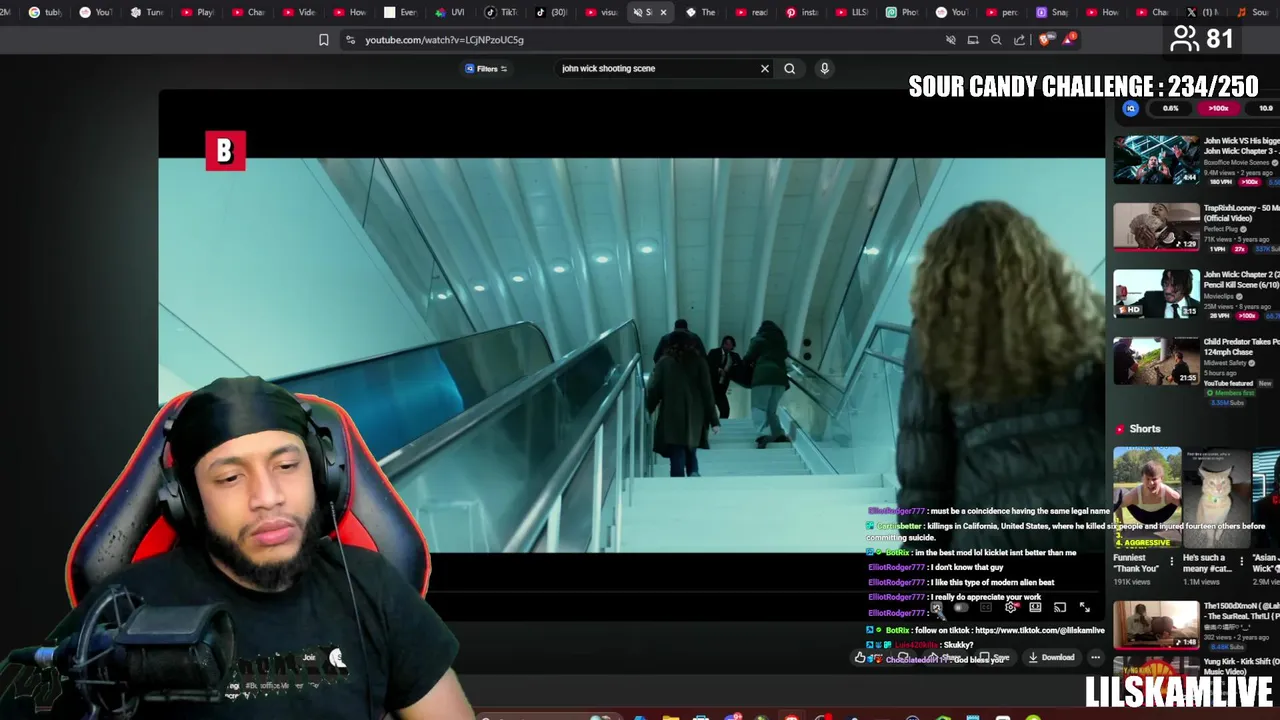
Task: Open the Yung Kirk - Kirk Shift video title
Action: pyautogui.click(x=1241, y=666)
